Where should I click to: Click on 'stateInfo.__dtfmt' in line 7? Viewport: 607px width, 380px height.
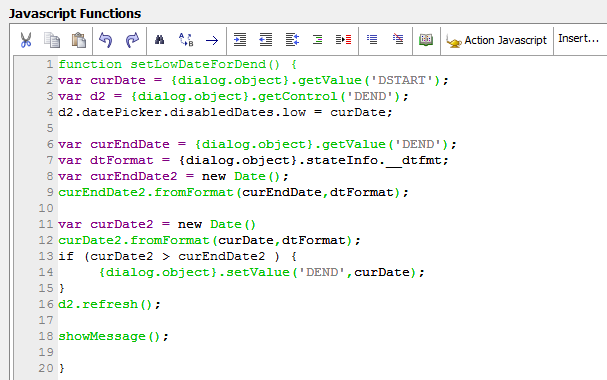coord(374,160)
